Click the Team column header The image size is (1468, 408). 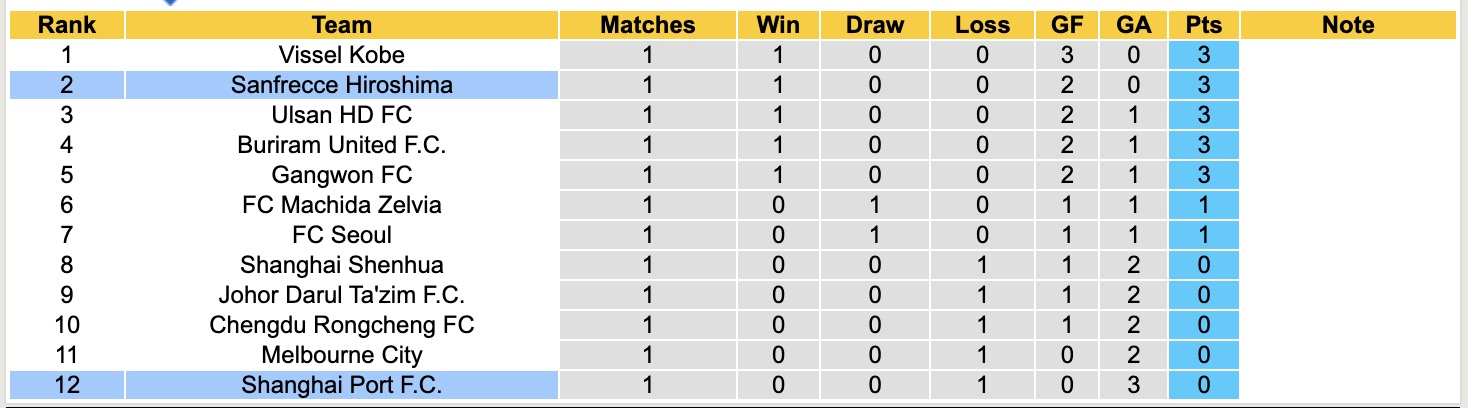click(341, 25)
